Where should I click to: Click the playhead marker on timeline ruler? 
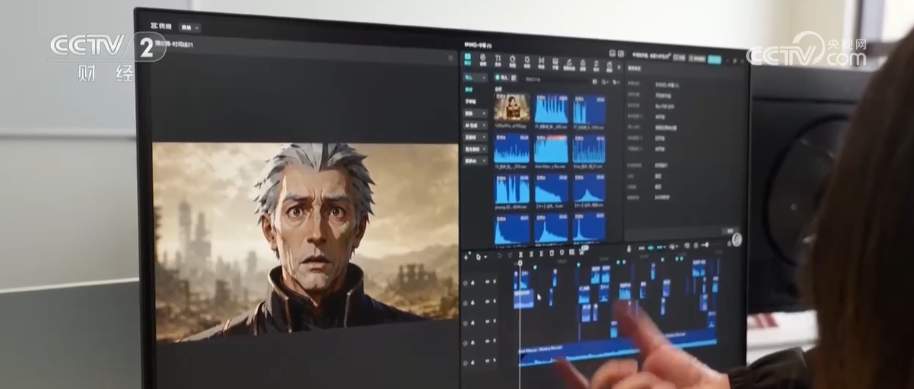point(519,263)
